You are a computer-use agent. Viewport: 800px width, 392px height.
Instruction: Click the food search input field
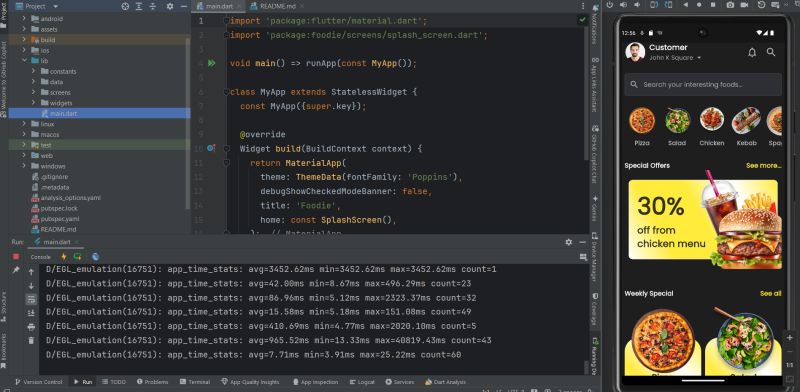point(703,85)
